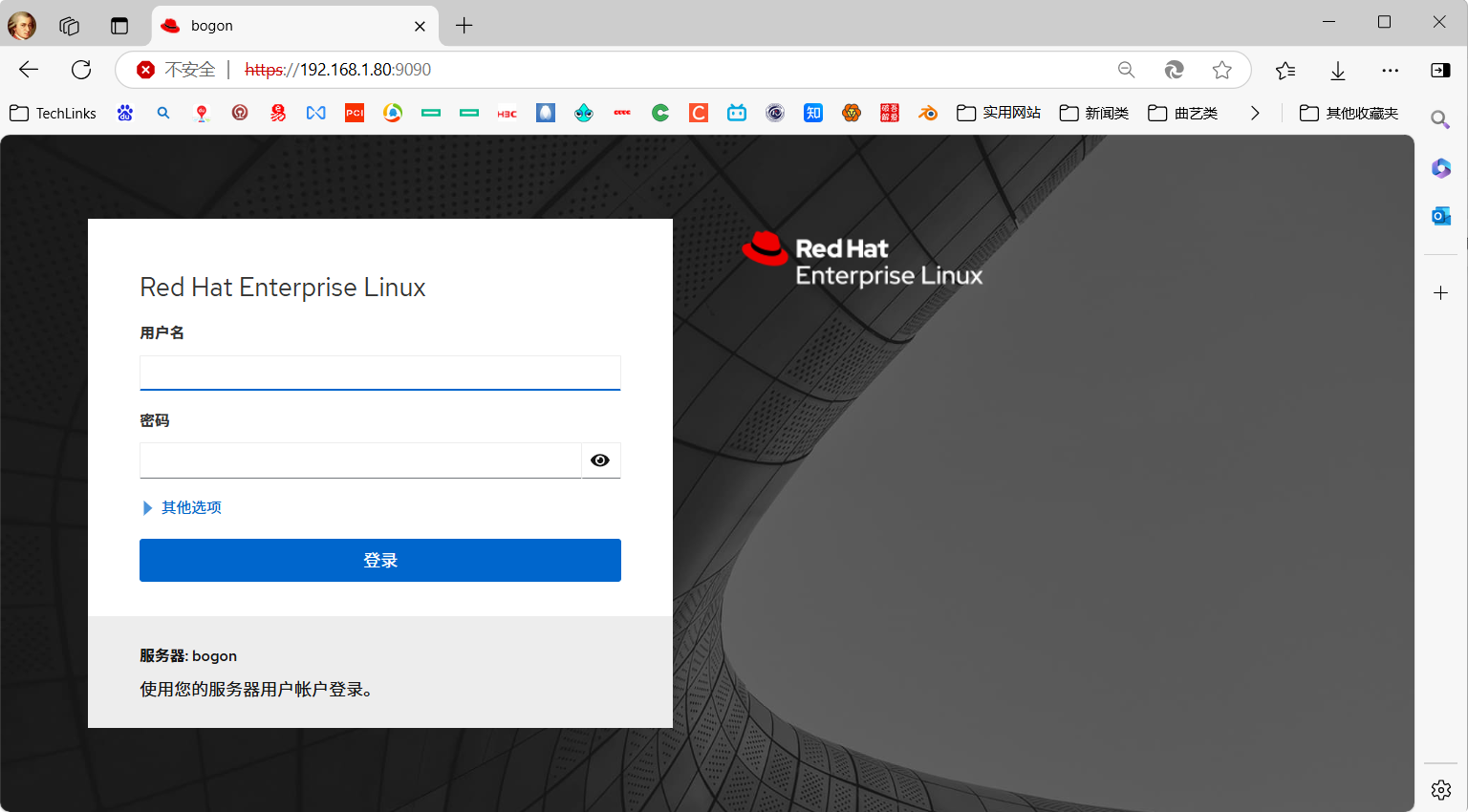
Task: Add a sidebar app with plus
Action: pyautogui.click(x=1441, y=293)
